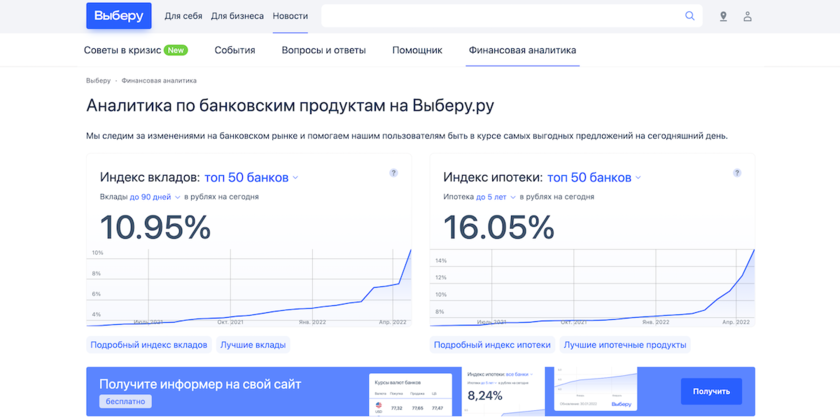Click the 'Получить' button
The image size is (840, 420).
[x=711, y=391]
